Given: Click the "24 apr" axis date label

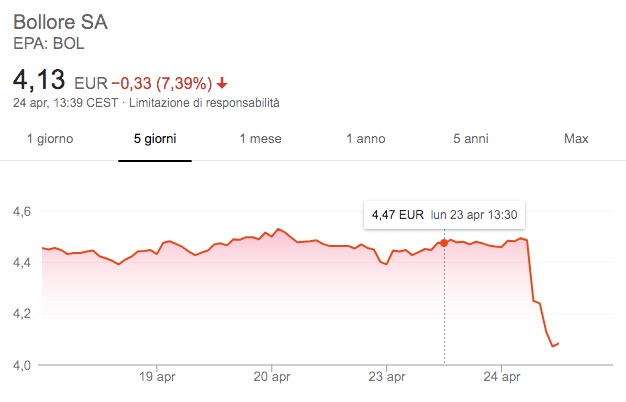Looking at the screenshot, I should (x=501, y=378).
